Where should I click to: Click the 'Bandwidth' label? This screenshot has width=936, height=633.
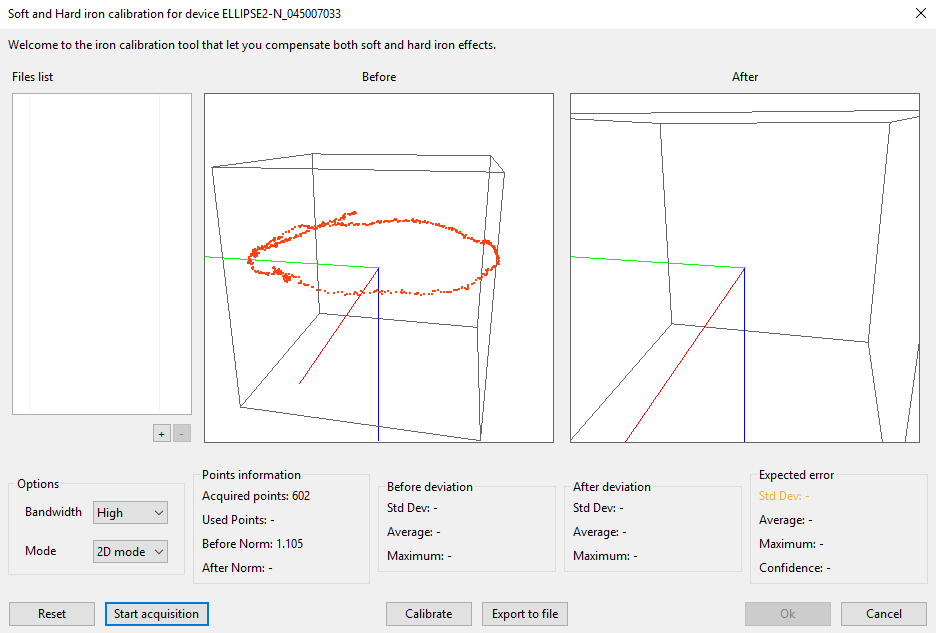tap(53, 512)
